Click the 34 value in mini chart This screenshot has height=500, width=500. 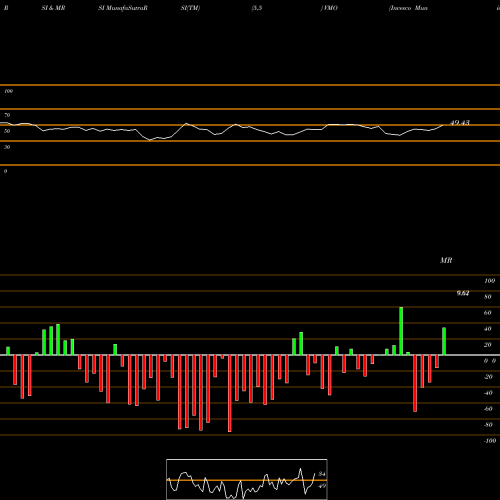coord(322,474)
